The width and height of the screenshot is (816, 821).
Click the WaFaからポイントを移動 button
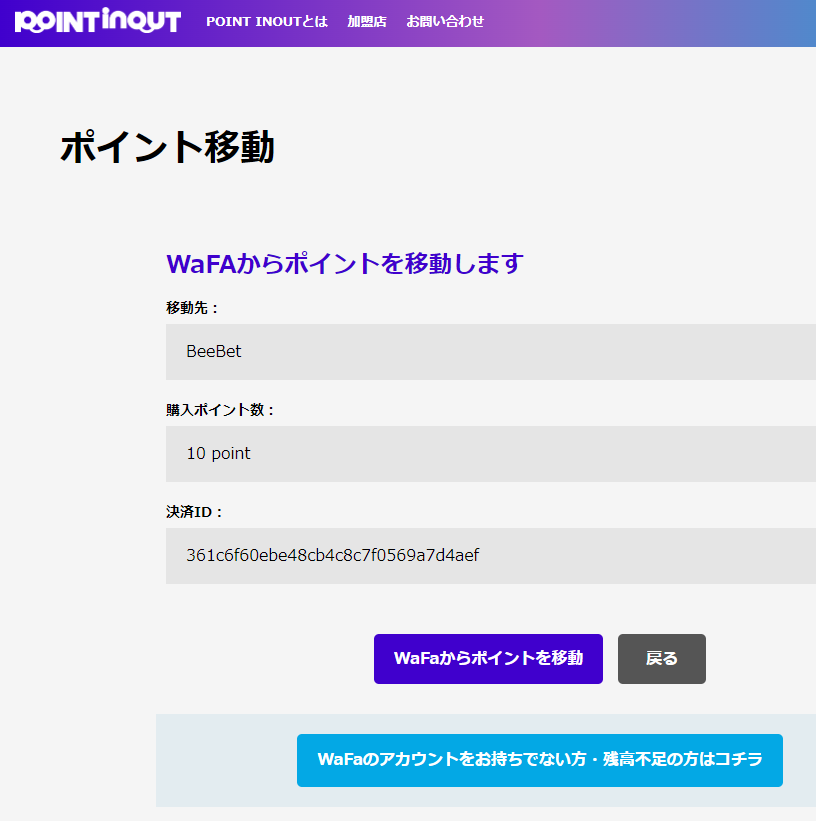(488, 659)
